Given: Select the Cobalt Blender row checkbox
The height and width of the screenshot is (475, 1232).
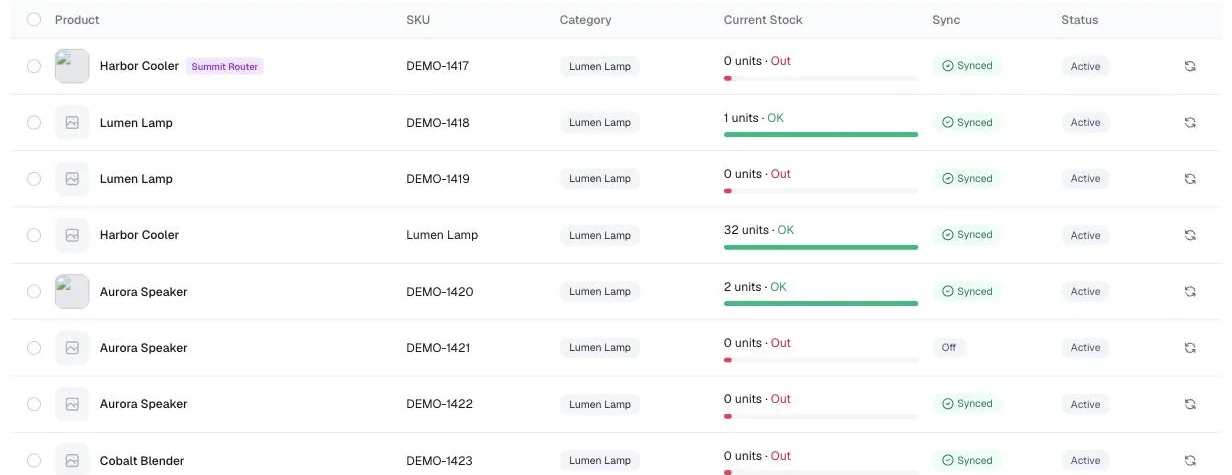Looking at the screenshot, I should (x=34, y=460).
